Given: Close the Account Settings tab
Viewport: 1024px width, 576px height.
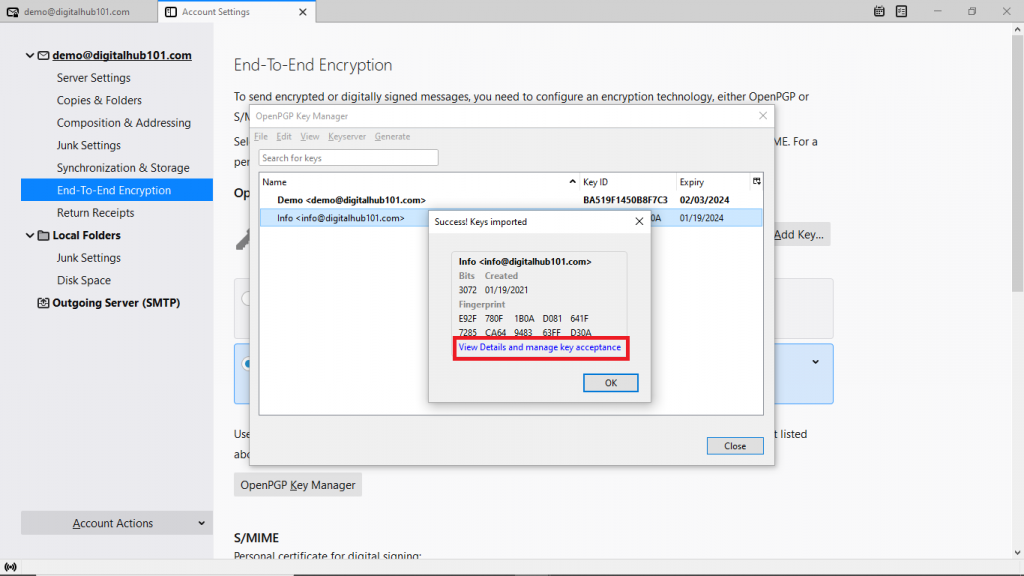Looking at the screenshot, I should coord(302,12).
